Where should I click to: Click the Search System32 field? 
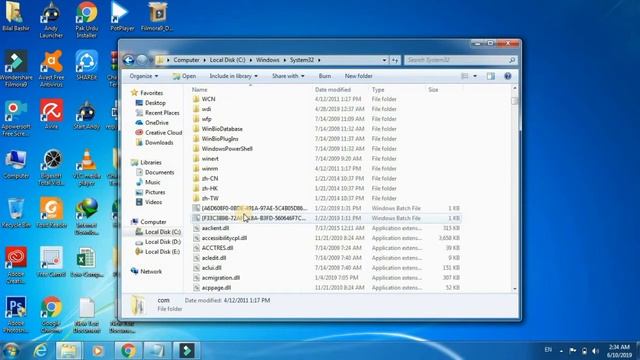click(x=460, y=60)
